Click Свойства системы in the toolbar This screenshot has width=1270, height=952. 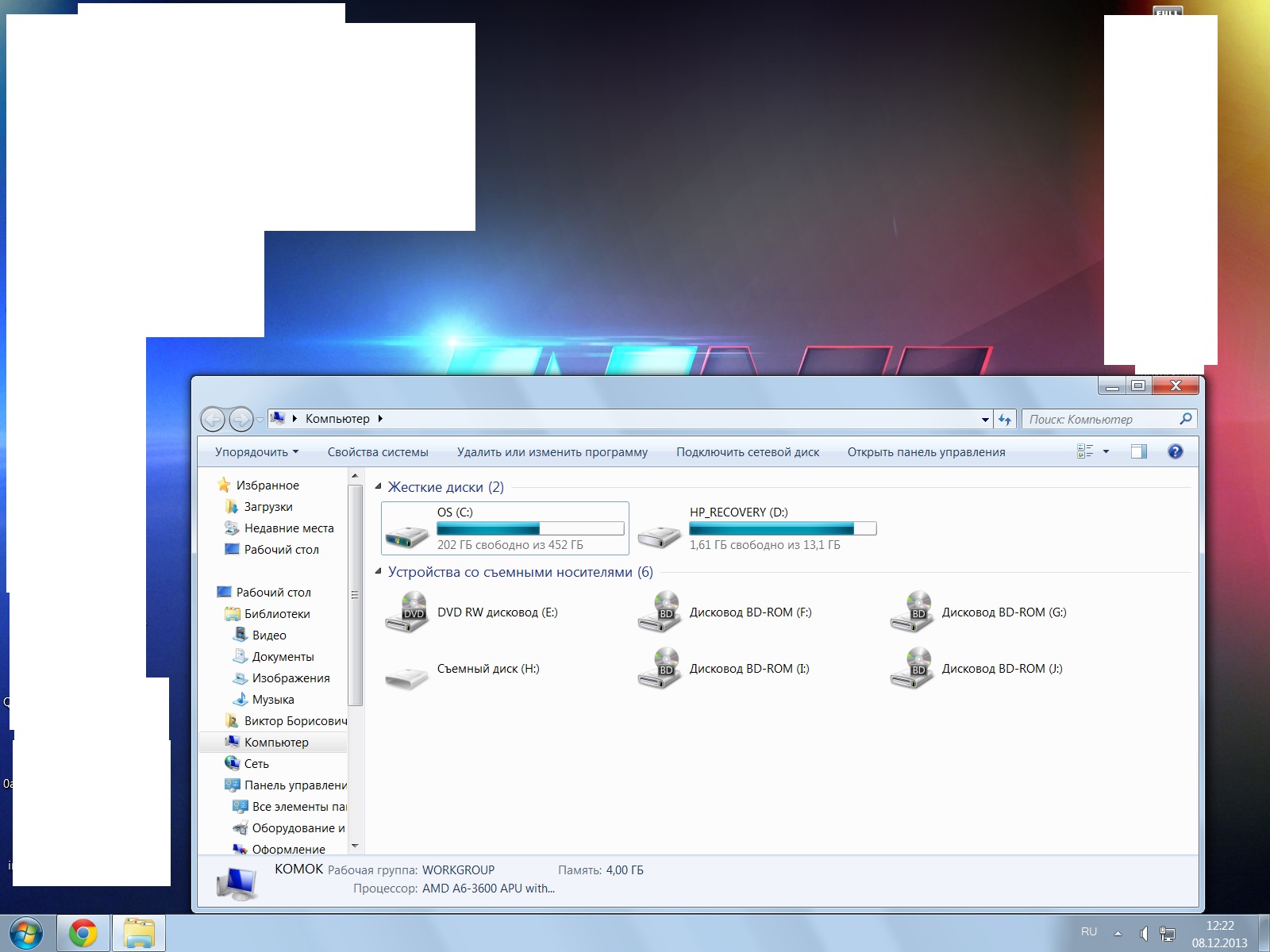tap(378, 452)
